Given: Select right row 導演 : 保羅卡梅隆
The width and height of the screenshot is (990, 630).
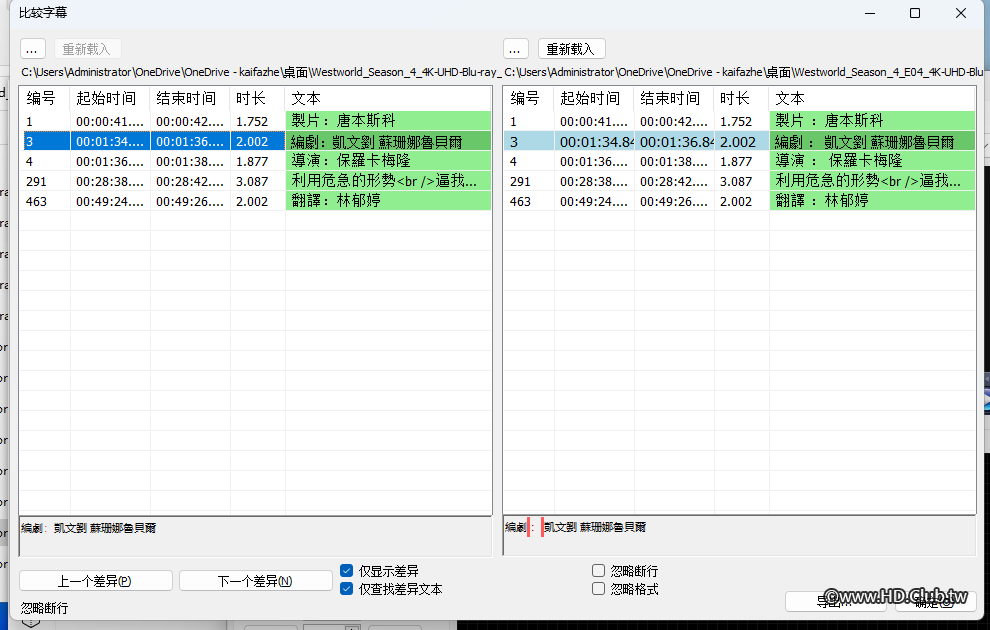Looking at the screenshot, I should pos(740,162).
